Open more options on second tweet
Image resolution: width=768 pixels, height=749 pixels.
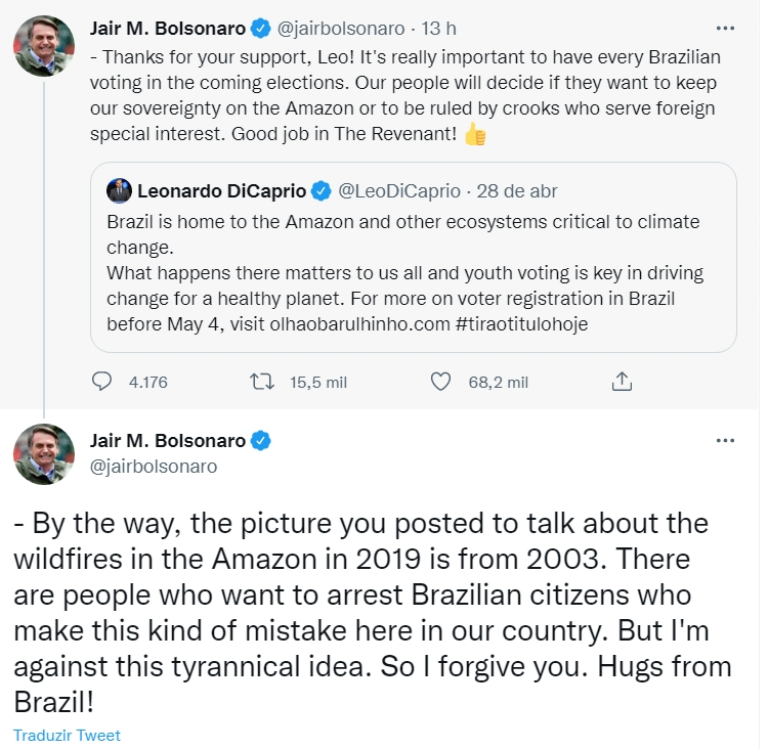726,440
